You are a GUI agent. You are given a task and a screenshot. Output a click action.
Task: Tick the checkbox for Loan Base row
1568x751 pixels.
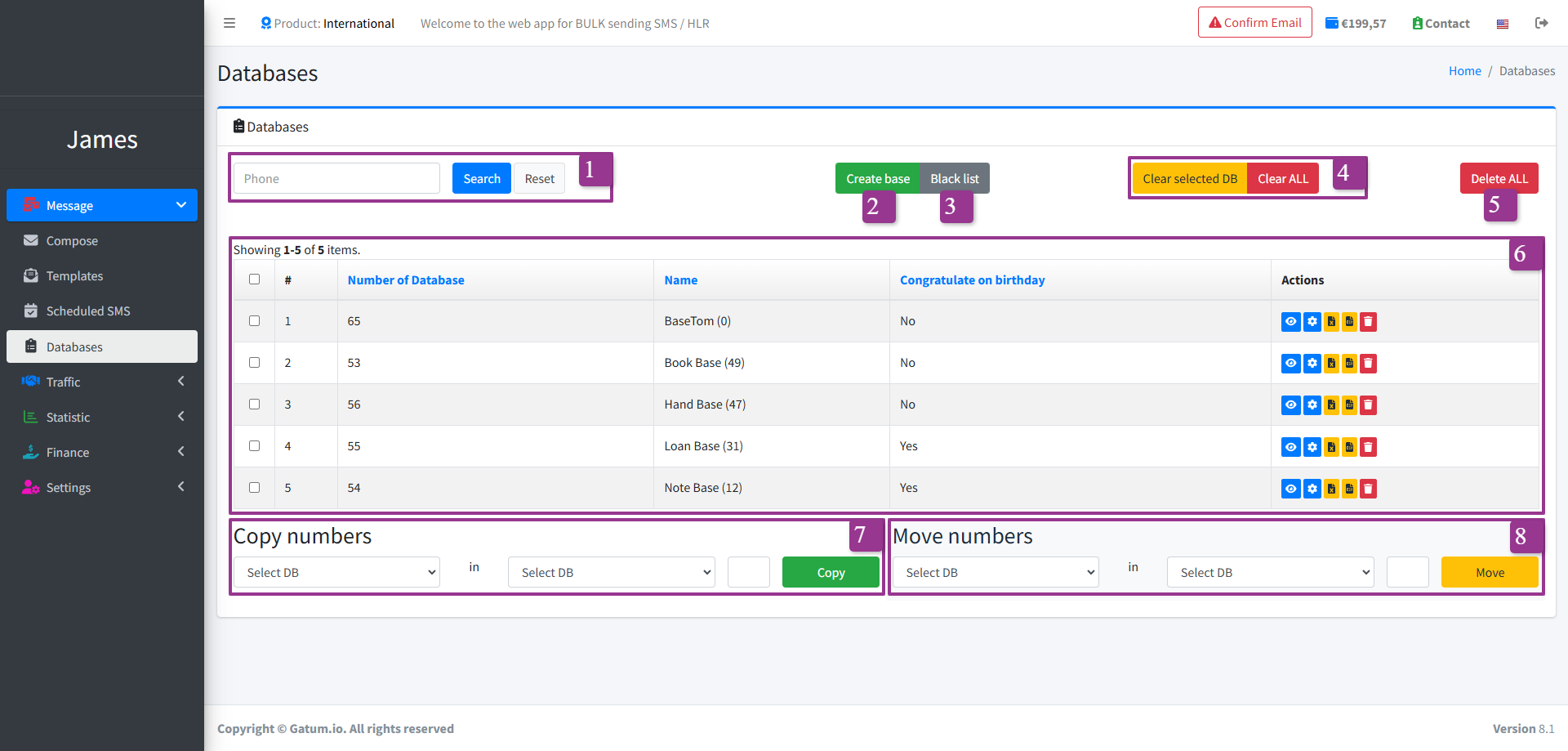click(254, 446)
